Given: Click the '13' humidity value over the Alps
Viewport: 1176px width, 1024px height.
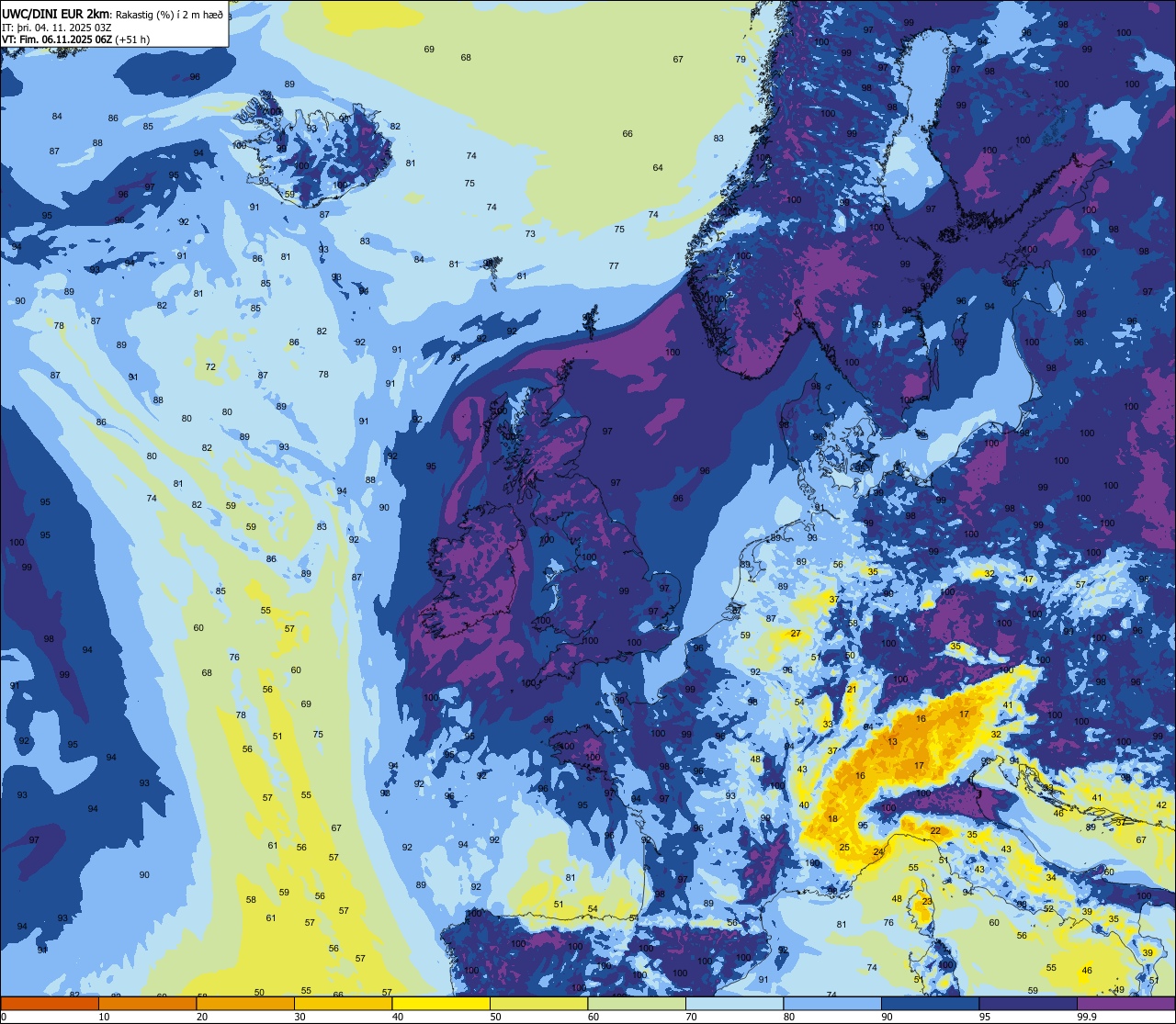Looking at the screenshot, I should [x=892, y=741].
